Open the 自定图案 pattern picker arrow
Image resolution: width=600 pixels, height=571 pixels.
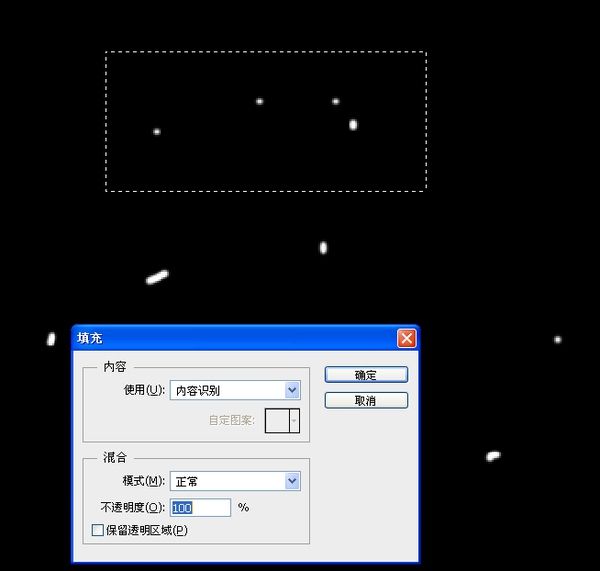294,421
